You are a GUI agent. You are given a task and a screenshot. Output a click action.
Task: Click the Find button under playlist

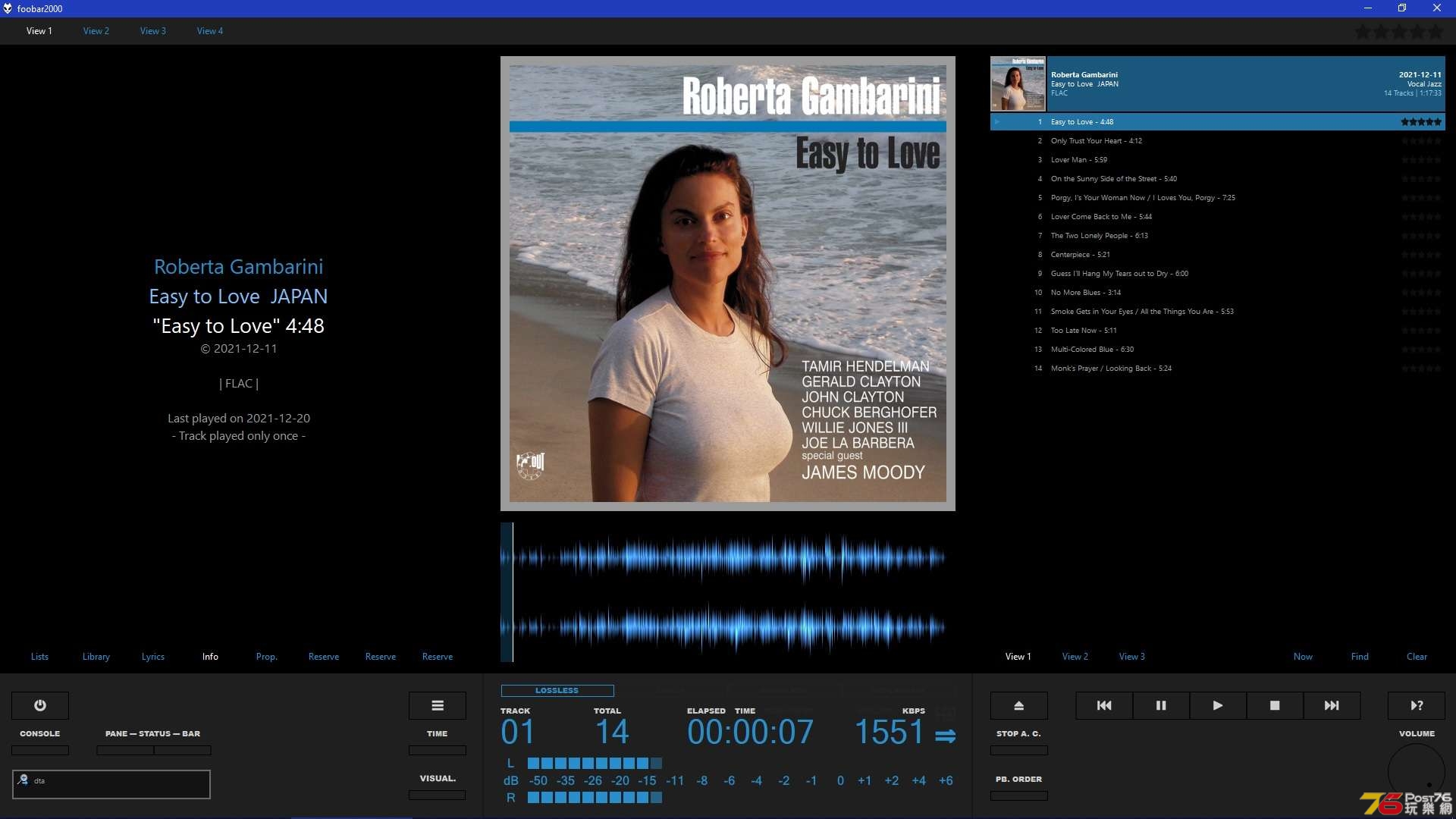(1360, 657)
